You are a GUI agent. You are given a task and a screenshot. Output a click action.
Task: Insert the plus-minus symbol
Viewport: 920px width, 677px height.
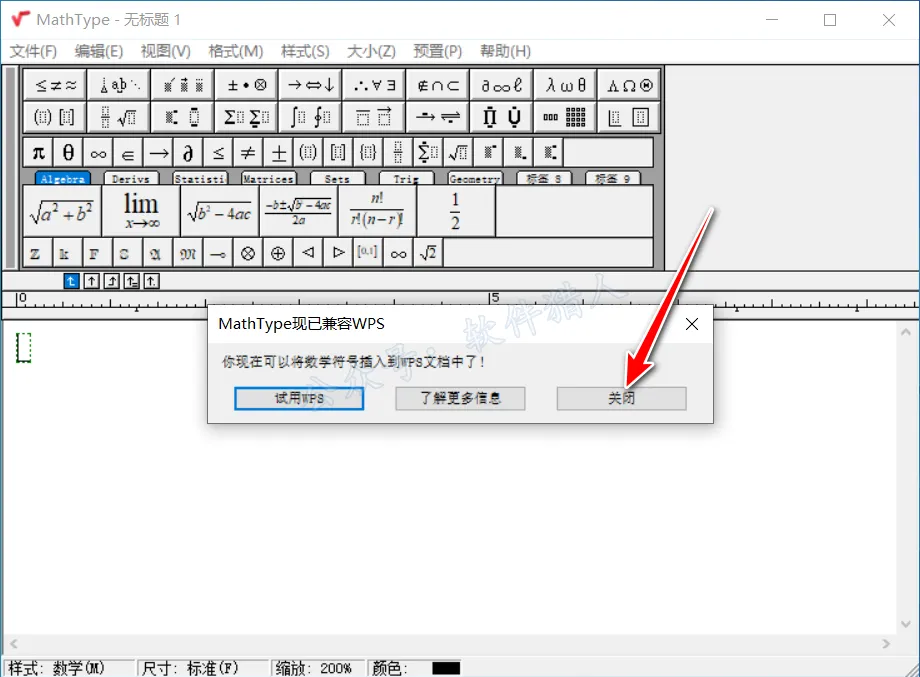(x=278, y=153)
